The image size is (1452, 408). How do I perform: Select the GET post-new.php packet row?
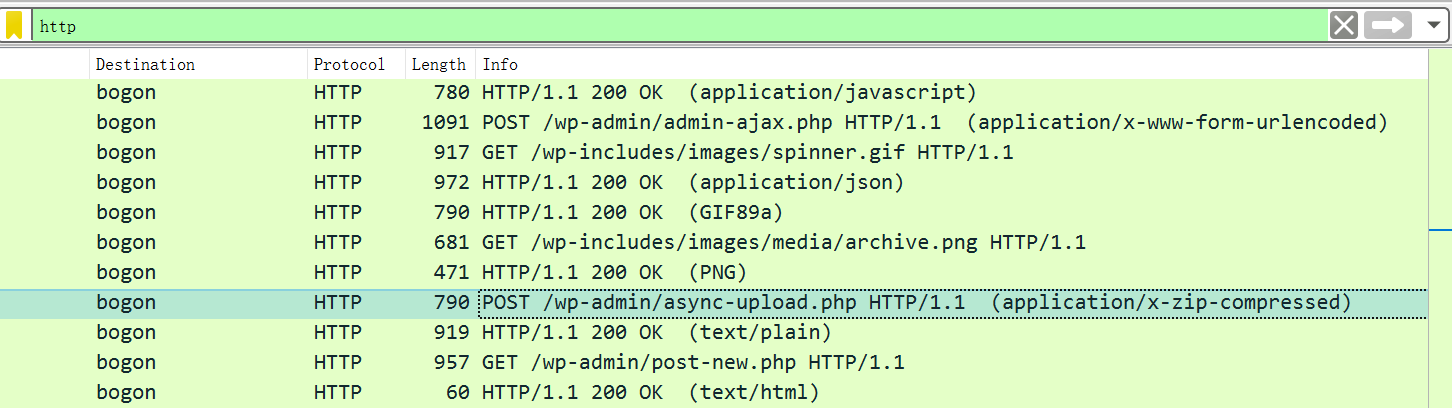point(692,362)
